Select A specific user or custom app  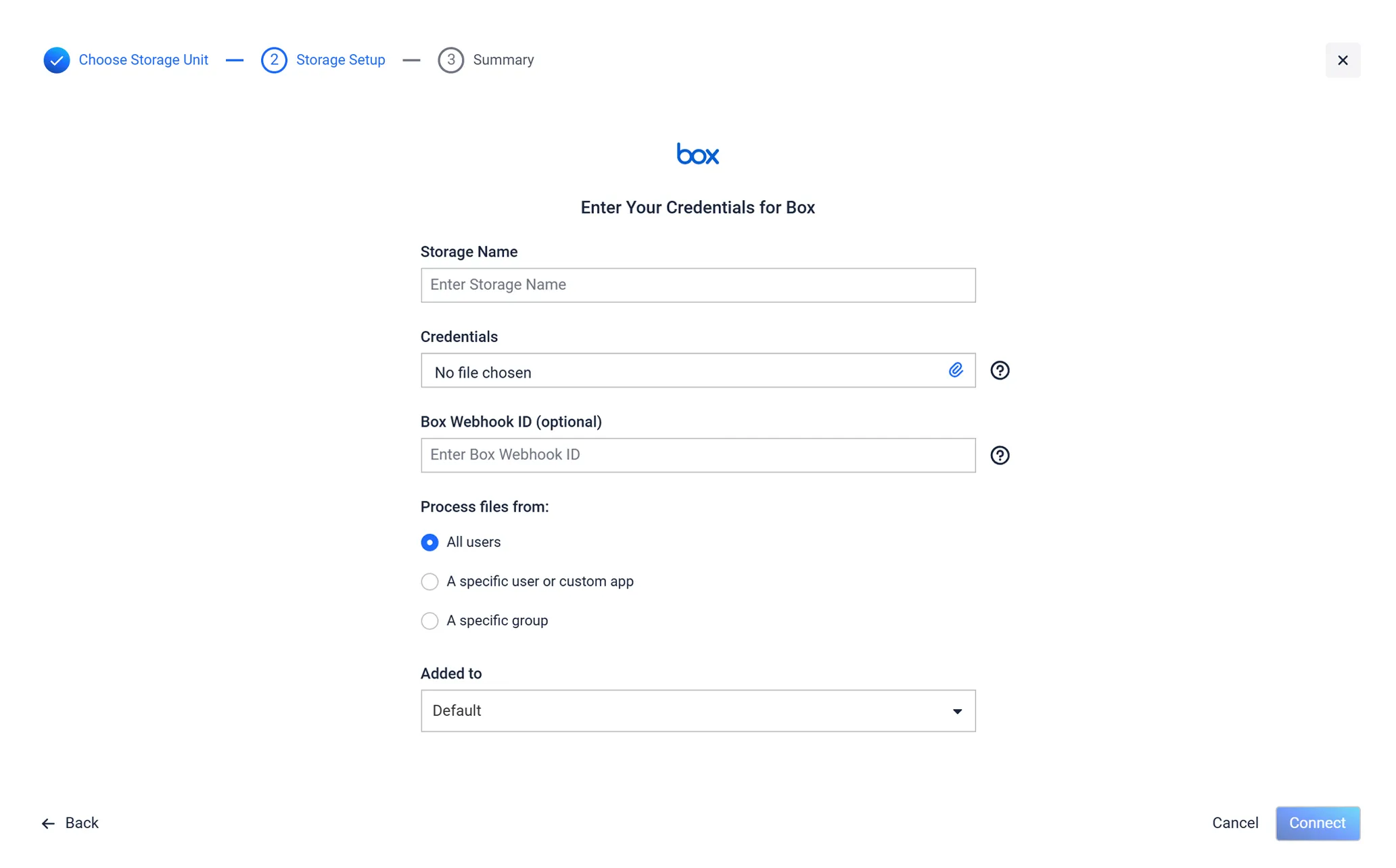pyautogui.click(x=429, y=582)
